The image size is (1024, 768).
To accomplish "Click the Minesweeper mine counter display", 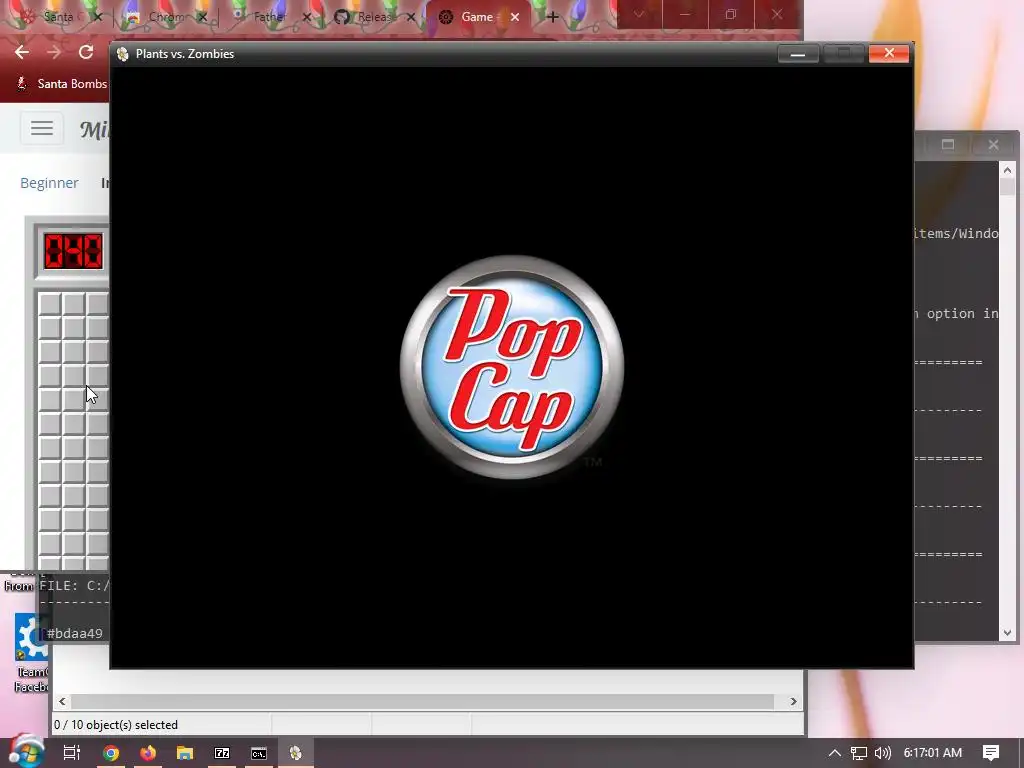I will pyautogui.click(x=73, y=251).
